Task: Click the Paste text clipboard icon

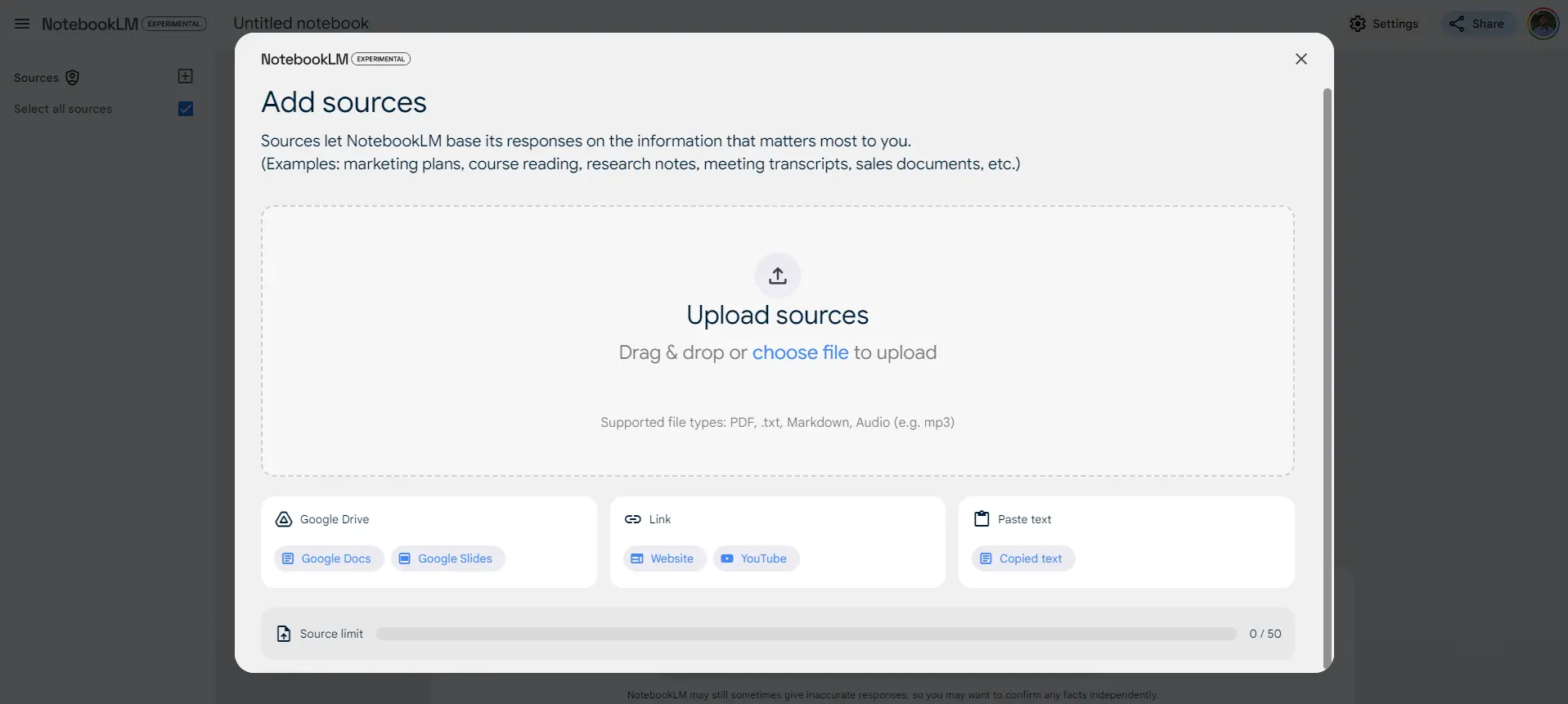Action: point(982,518)
